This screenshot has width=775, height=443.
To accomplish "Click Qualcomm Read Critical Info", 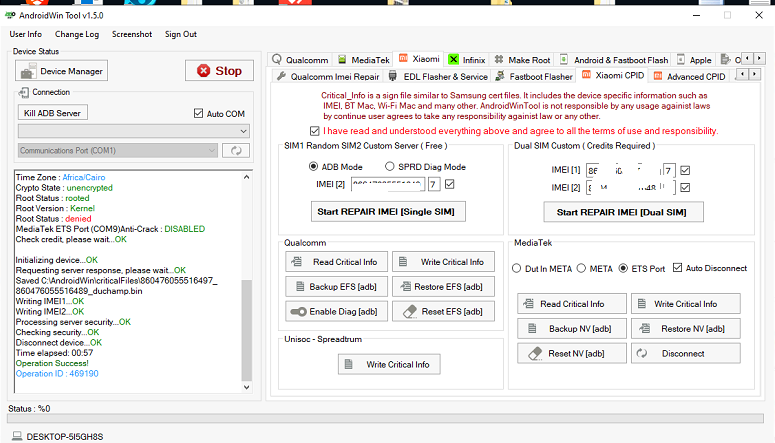I will [x=337, y=262].
